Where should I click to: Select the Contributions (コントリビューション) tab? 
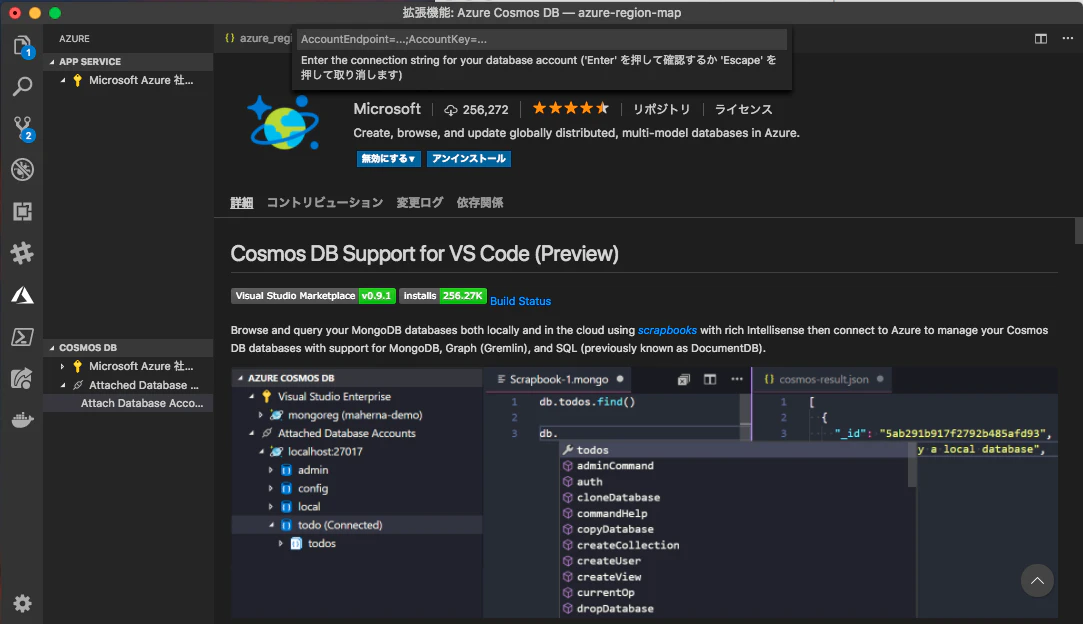click(x=325, y=202)
